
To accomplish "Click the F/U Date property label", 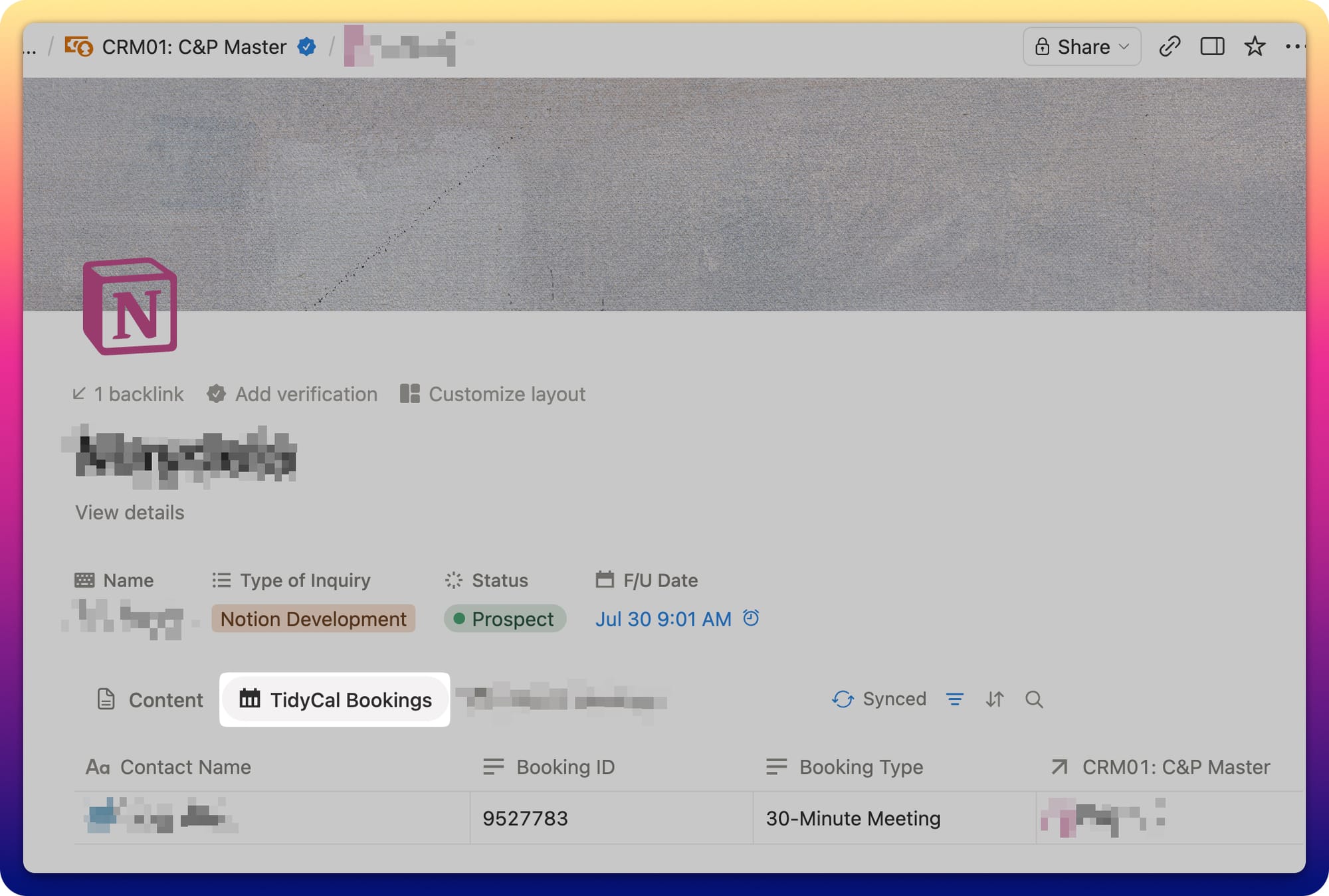I will 647,580.
